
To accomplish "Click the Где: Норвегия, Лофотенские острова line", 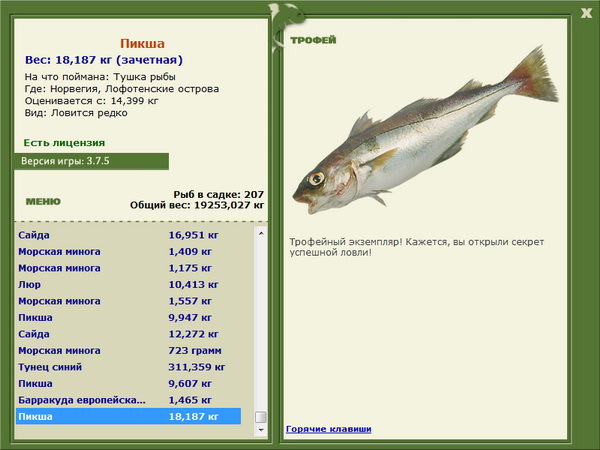I will pos(122,89).
